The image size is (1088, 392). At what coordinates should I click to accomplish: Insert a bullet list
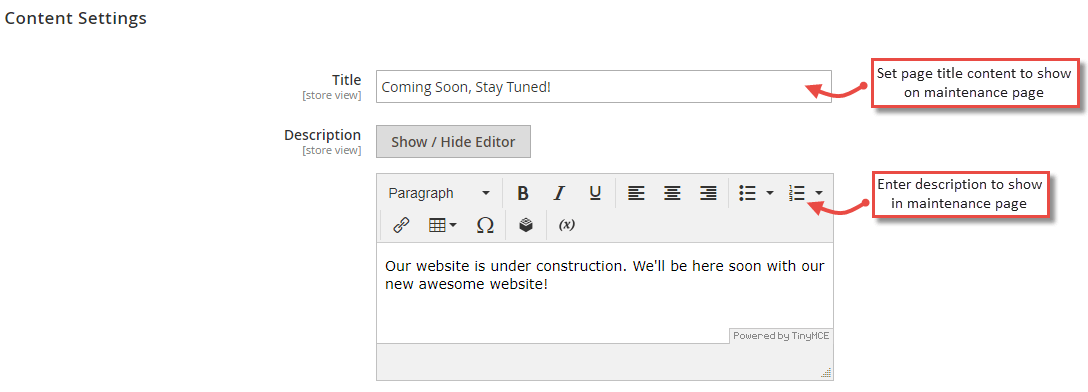[747, 193]
